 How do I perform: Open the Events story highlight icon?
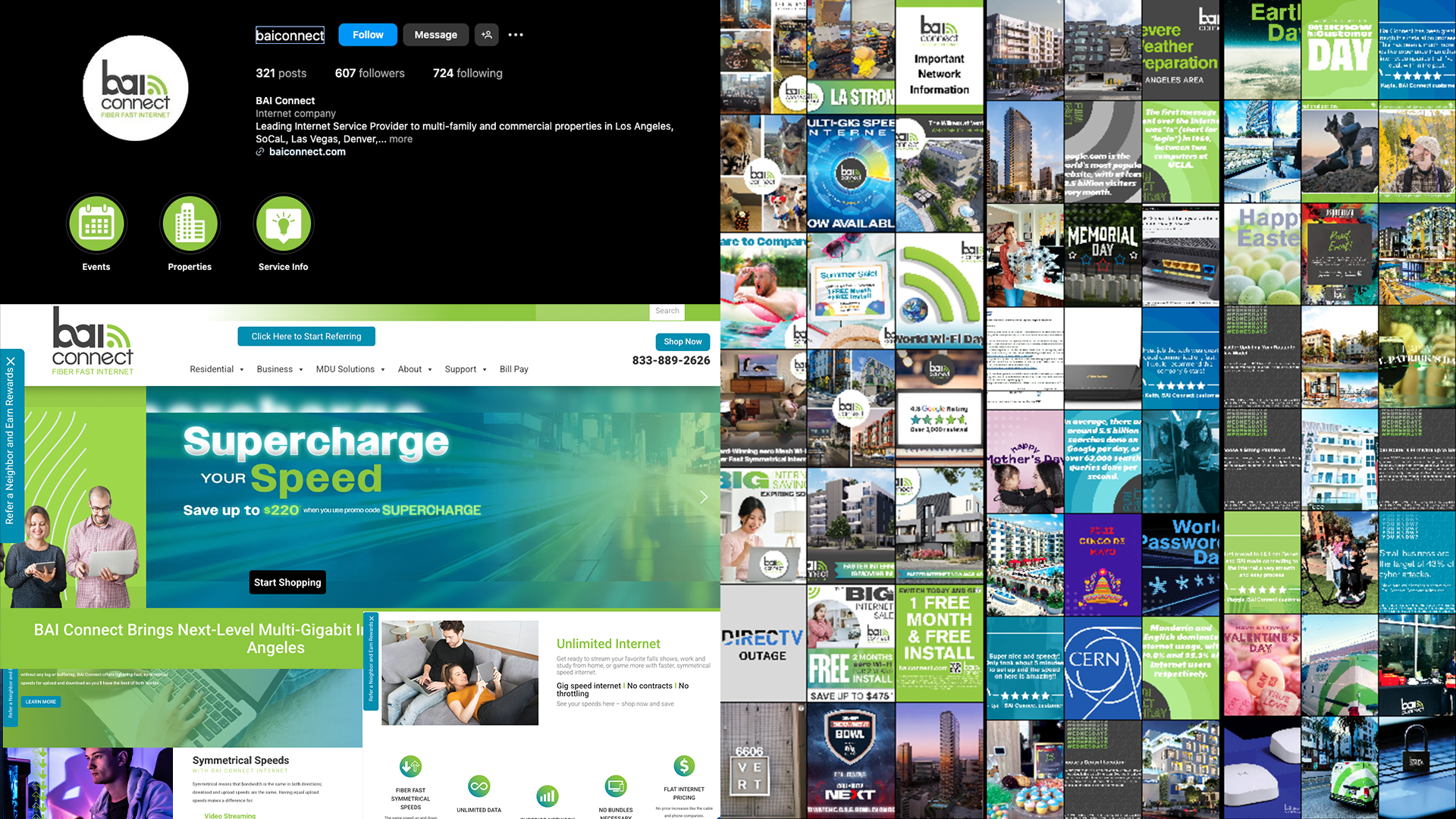[96, 224]
